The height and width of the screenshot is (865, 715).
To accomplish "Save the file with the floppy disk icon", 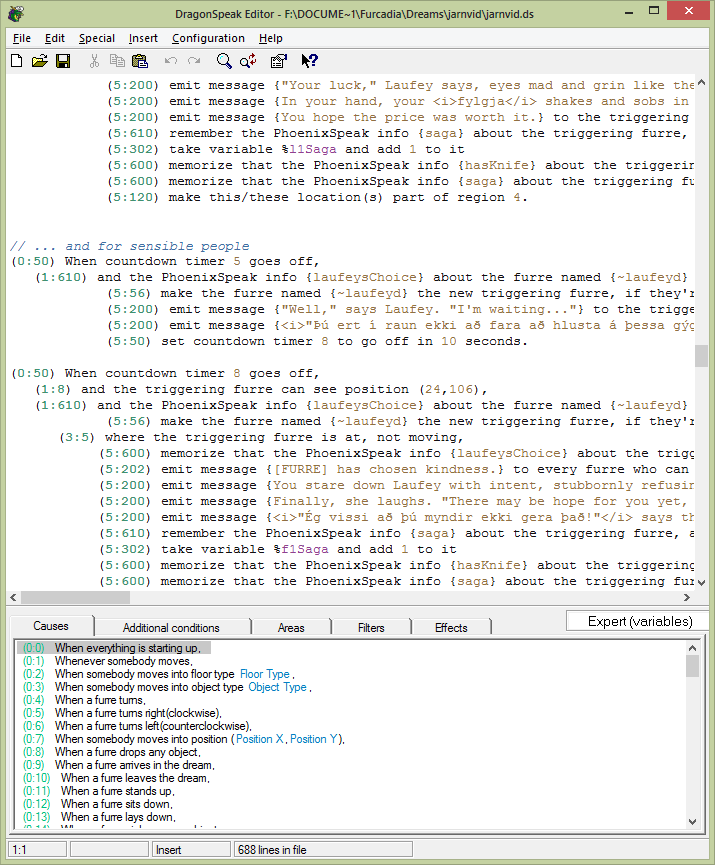I will click(x=63, y=61).
